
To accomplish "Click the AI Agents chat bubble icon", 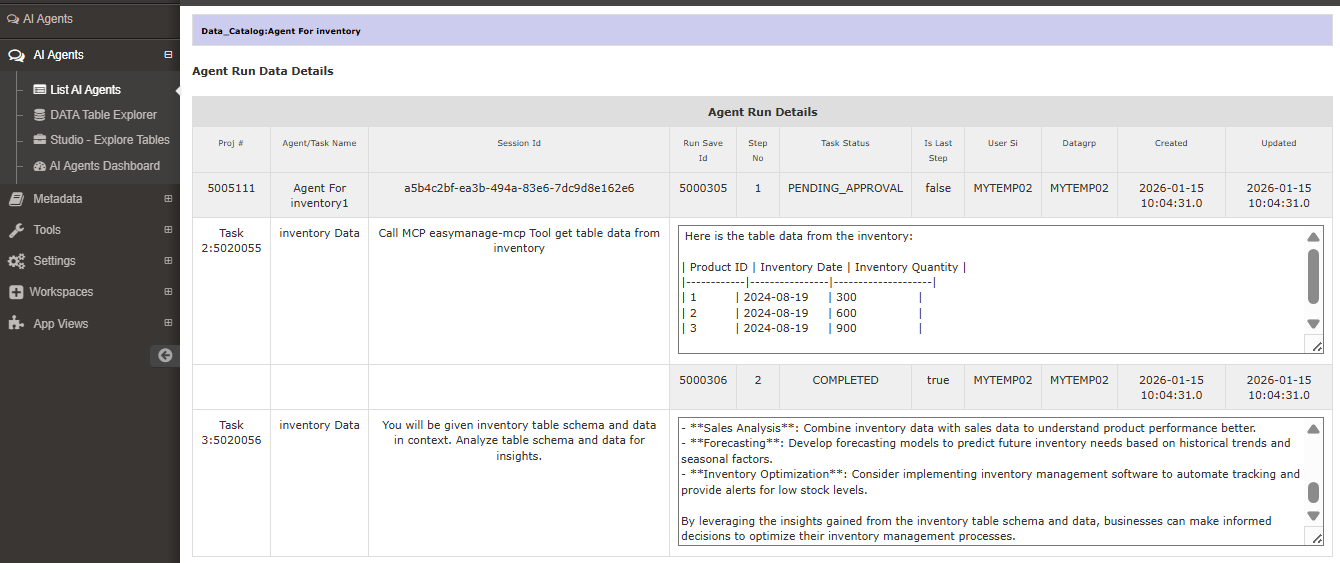I will (x=16, y=55).
